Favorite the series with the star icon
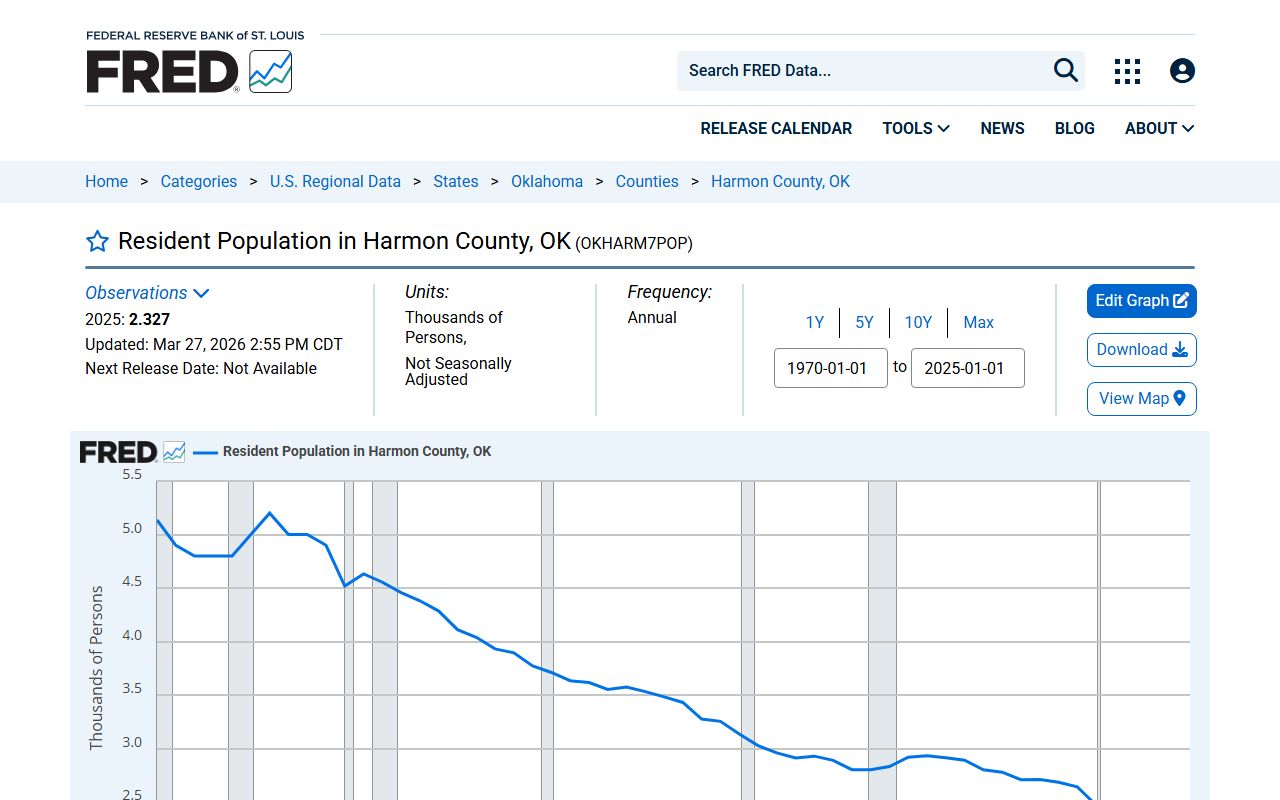Image resolution: width=1280 pixels, height=800 pixels. 97,241
